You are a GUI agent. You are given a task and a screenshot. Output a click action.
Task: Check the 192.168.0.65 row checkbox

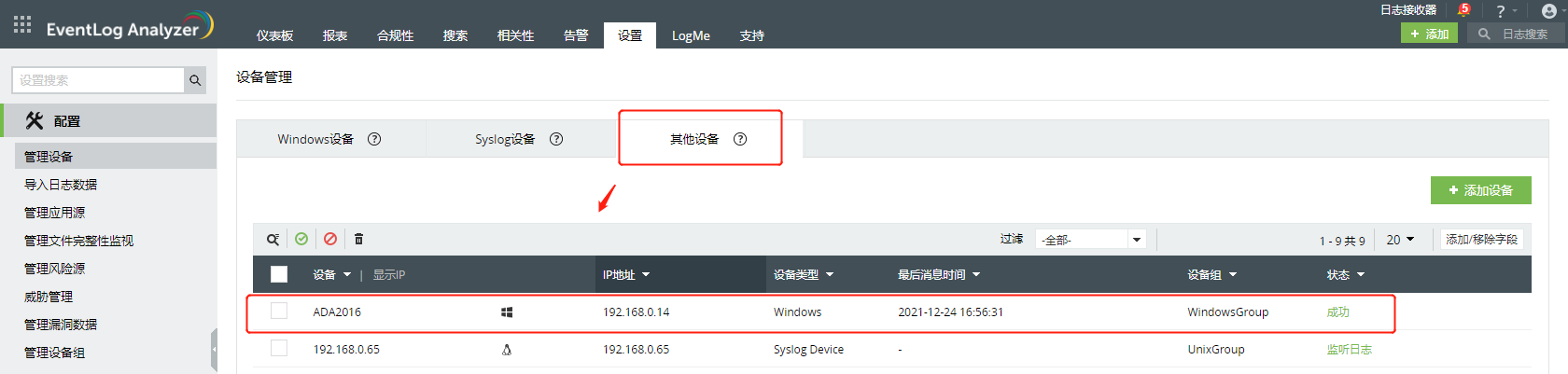[279, 348]
